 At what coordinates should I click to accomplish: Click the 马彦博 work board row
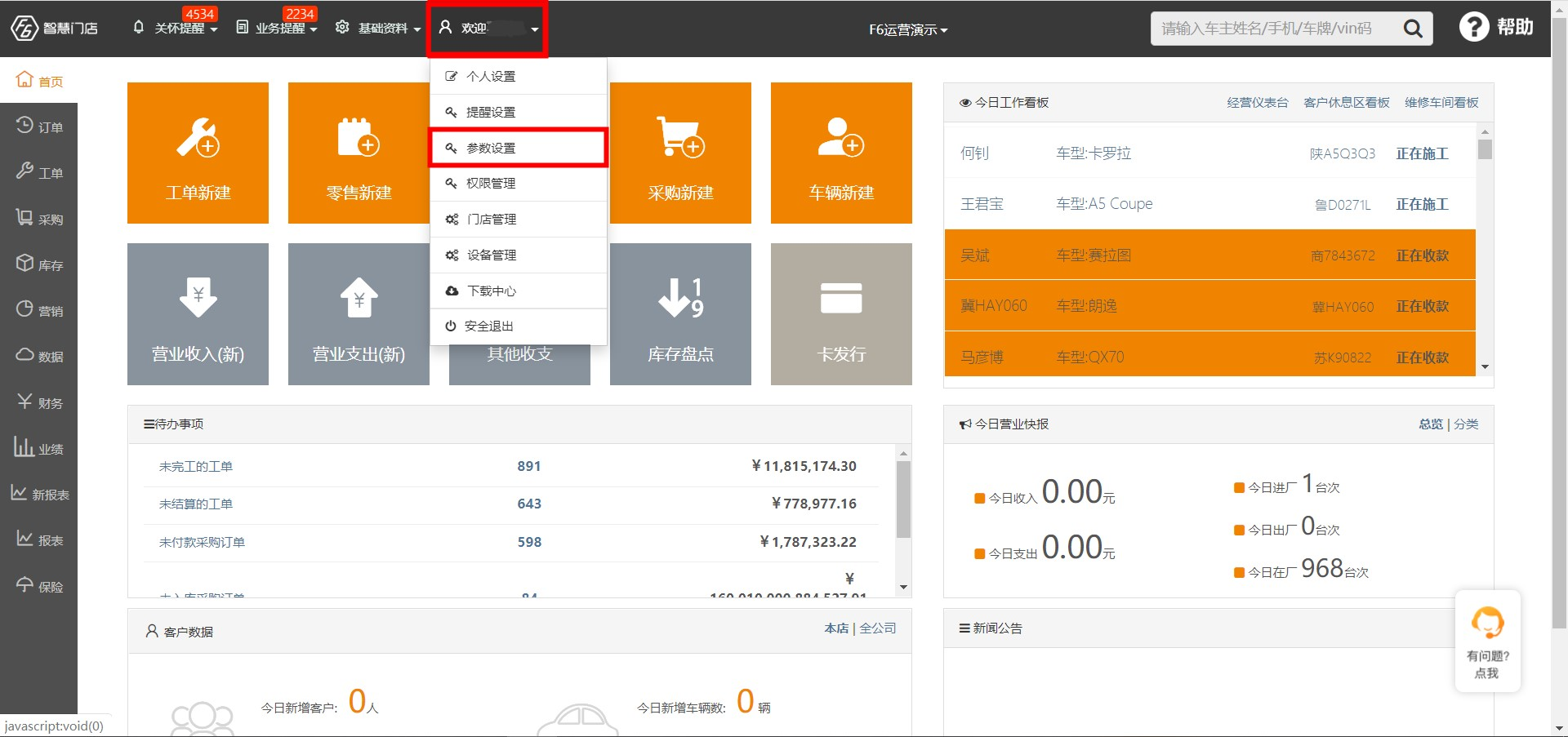[1210, 356]
